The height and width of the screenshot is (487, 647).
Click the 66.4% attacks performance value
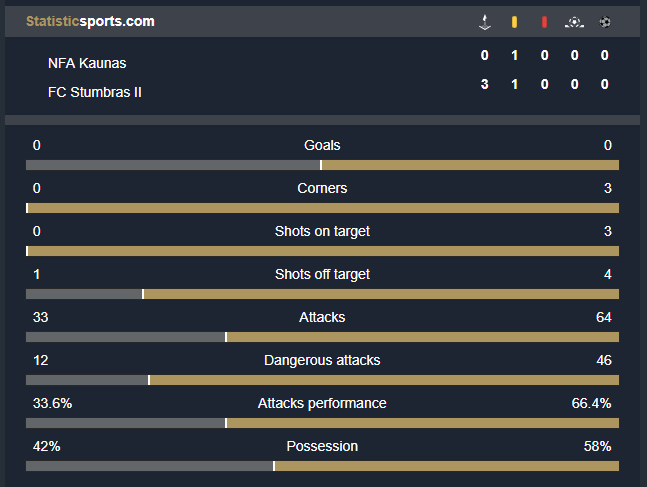click(591, 403)
